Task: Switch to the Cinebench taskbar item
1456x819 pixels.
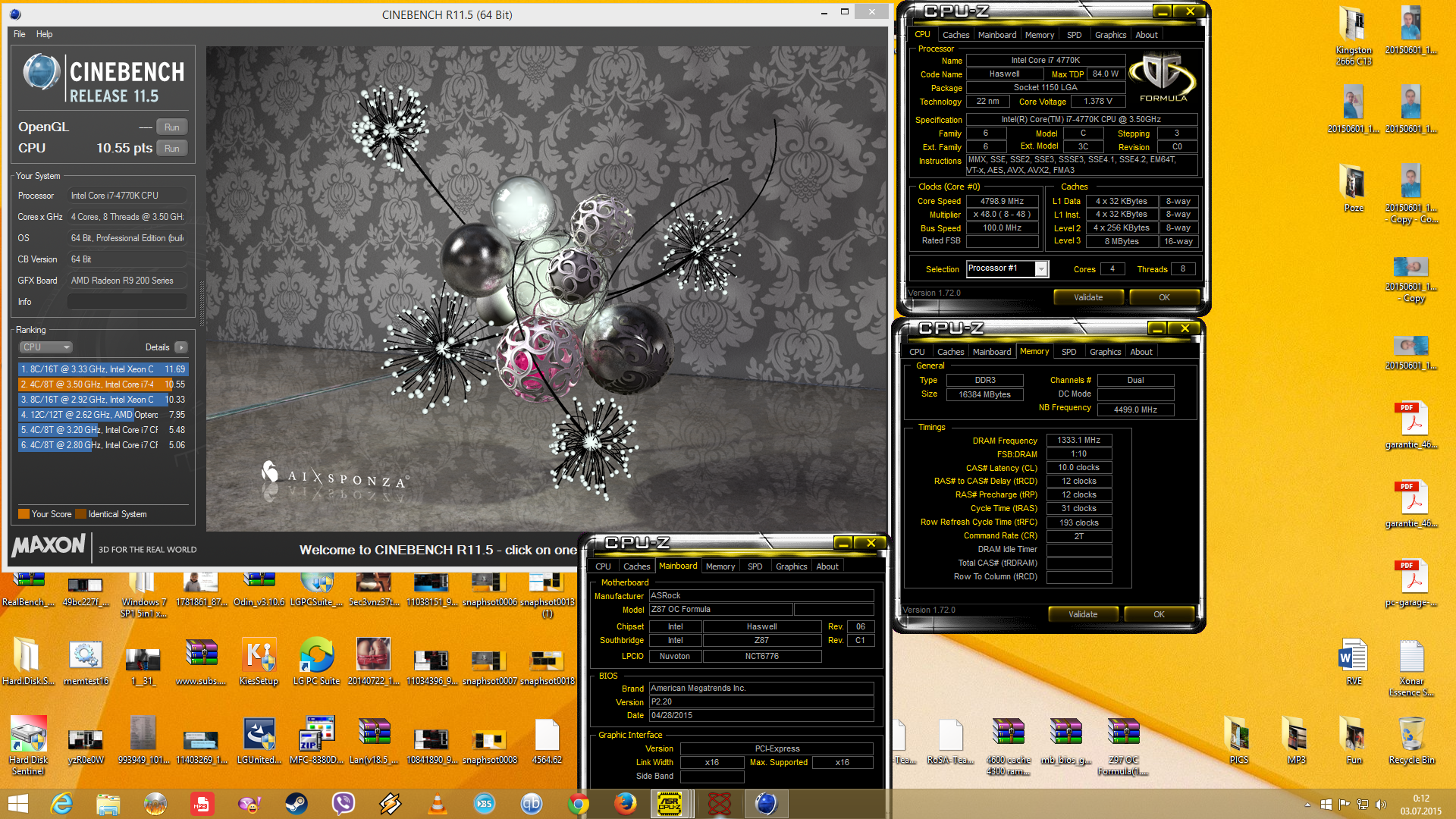Action: (x=767, y=804)
